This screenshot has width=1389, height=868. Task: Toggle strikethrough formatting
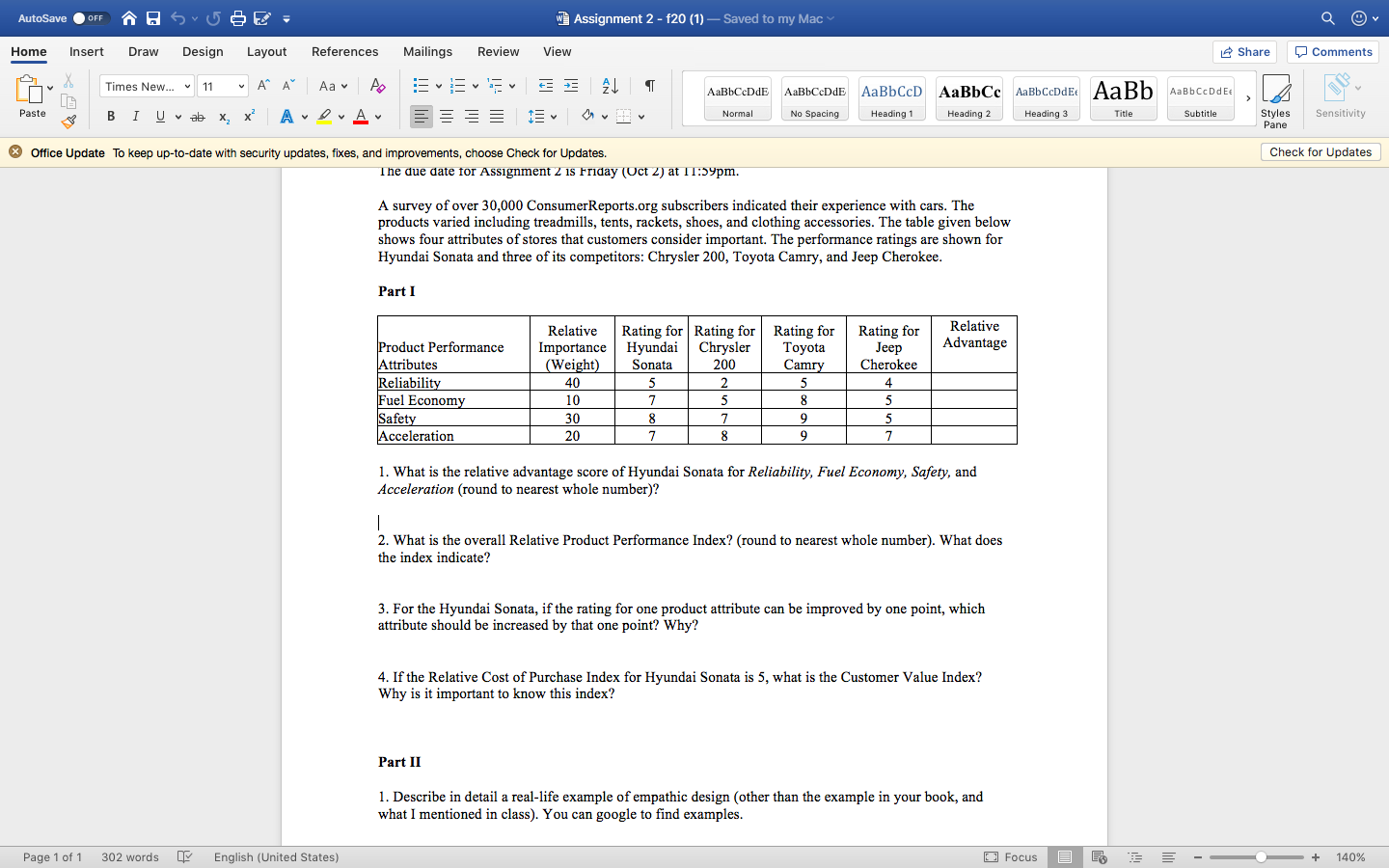point(198,117)
